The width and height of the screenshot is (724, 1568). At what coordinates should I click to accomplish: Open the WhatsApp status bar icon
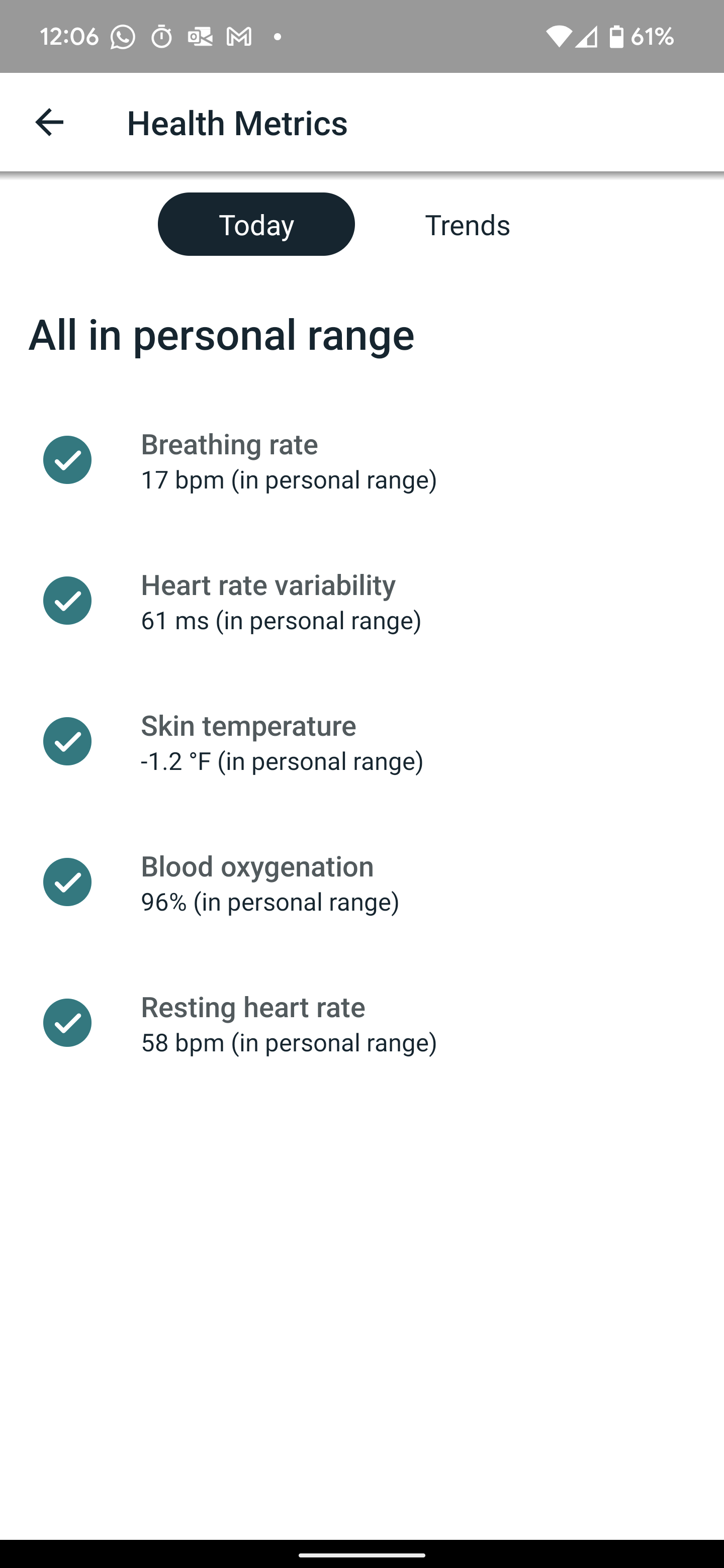pos(122,36)
